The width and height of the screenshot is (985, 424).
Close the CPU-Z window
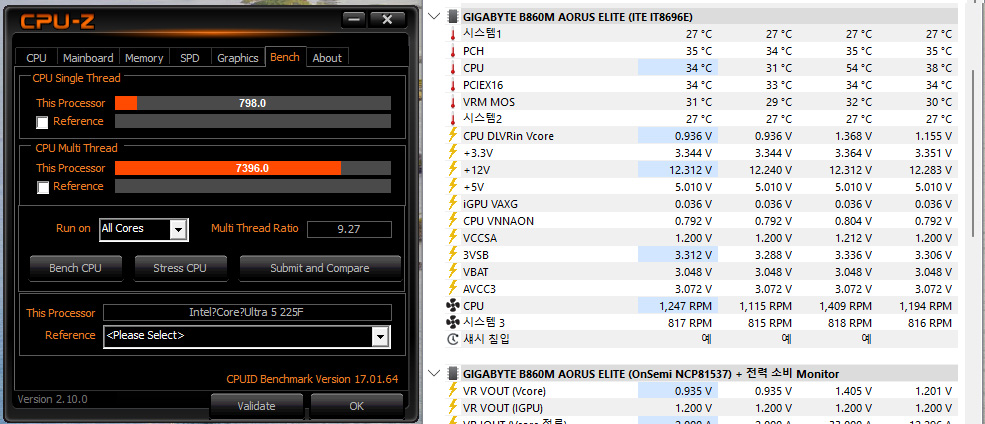(388, 19)
